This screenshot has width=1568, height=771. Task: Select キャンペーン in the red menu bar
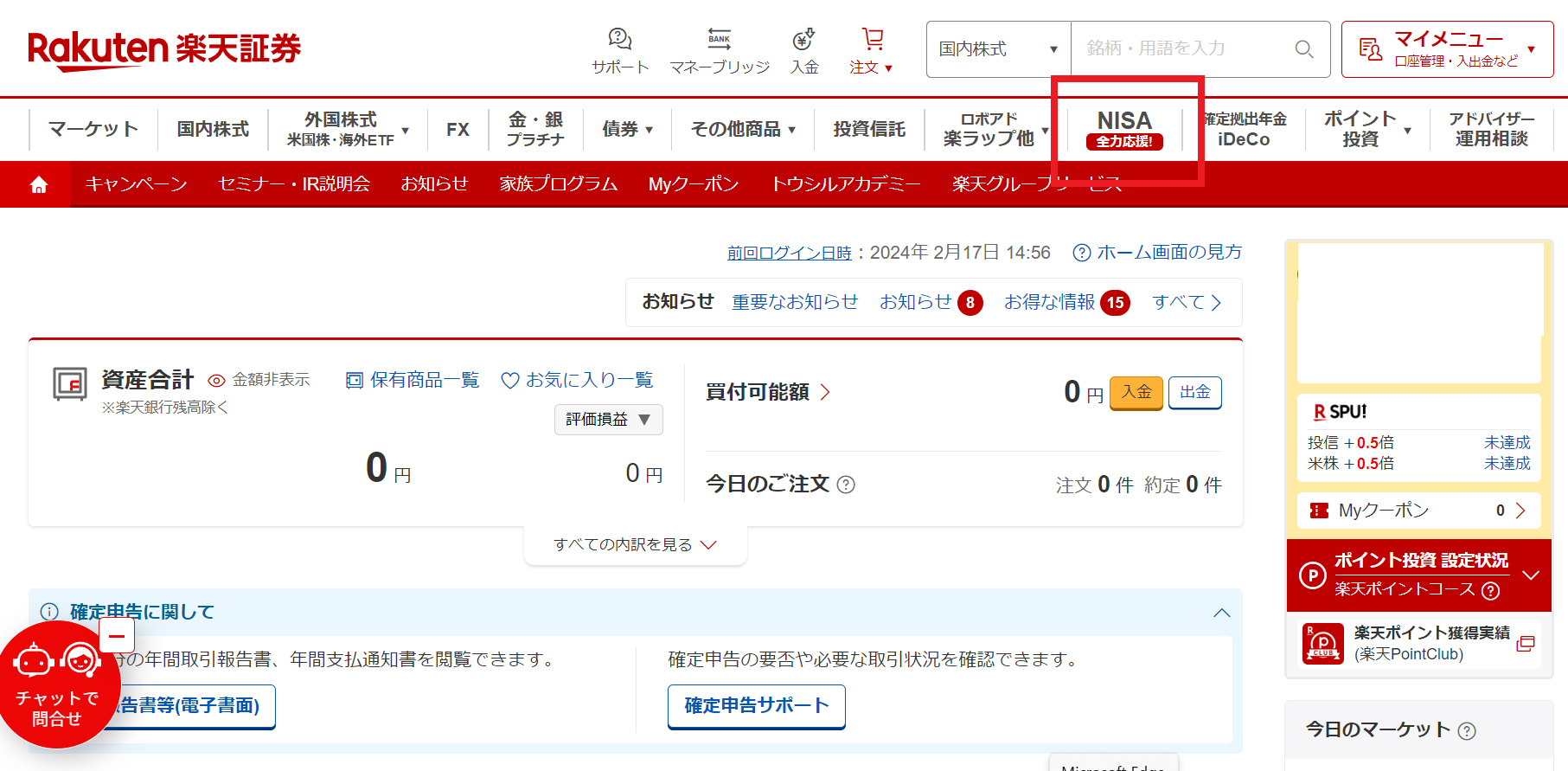coord(136,184)
